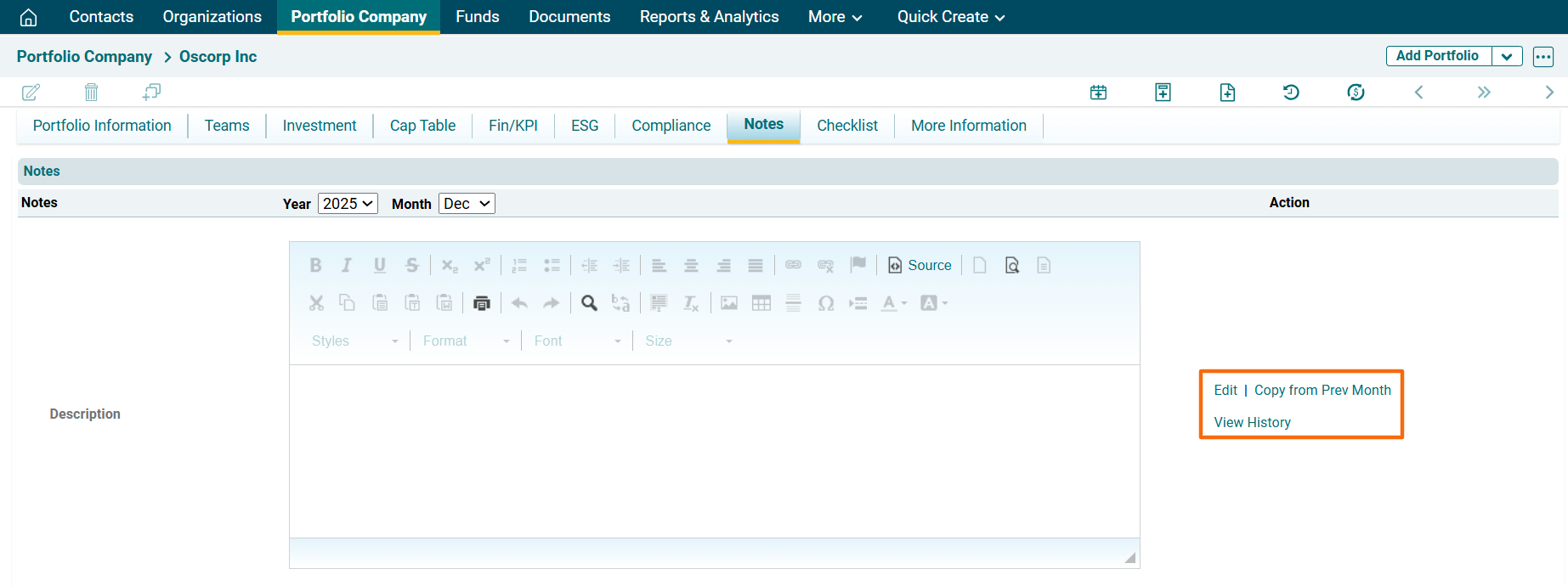Toggle Italic formatting in editor
The width and height of the screenshot is (1568, 586).
pyautogui.click(x=347, y=266)
